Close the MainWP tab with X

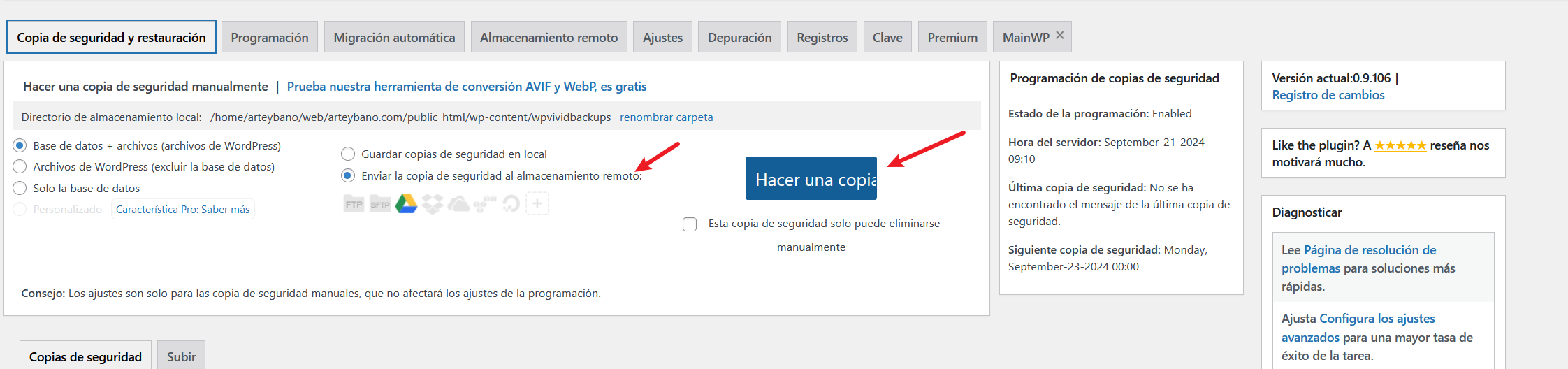1060,35
